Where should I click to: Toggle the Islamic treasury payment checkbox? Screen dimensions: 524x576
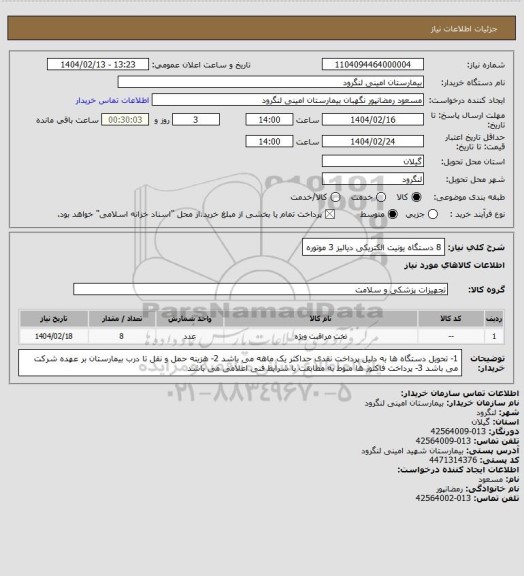(330, 214)
